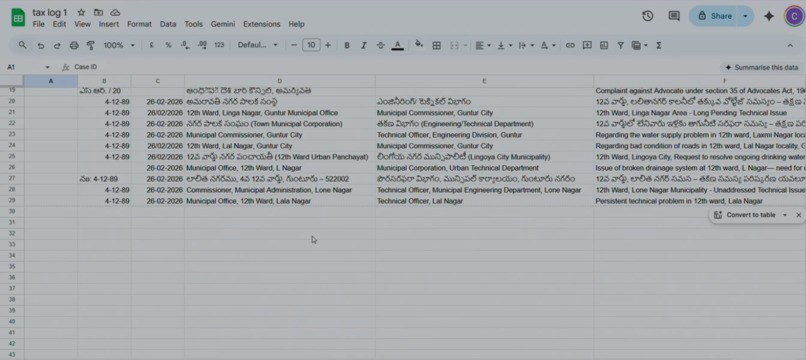Open the Data menu
806x360 pixels.
[168, 24]
